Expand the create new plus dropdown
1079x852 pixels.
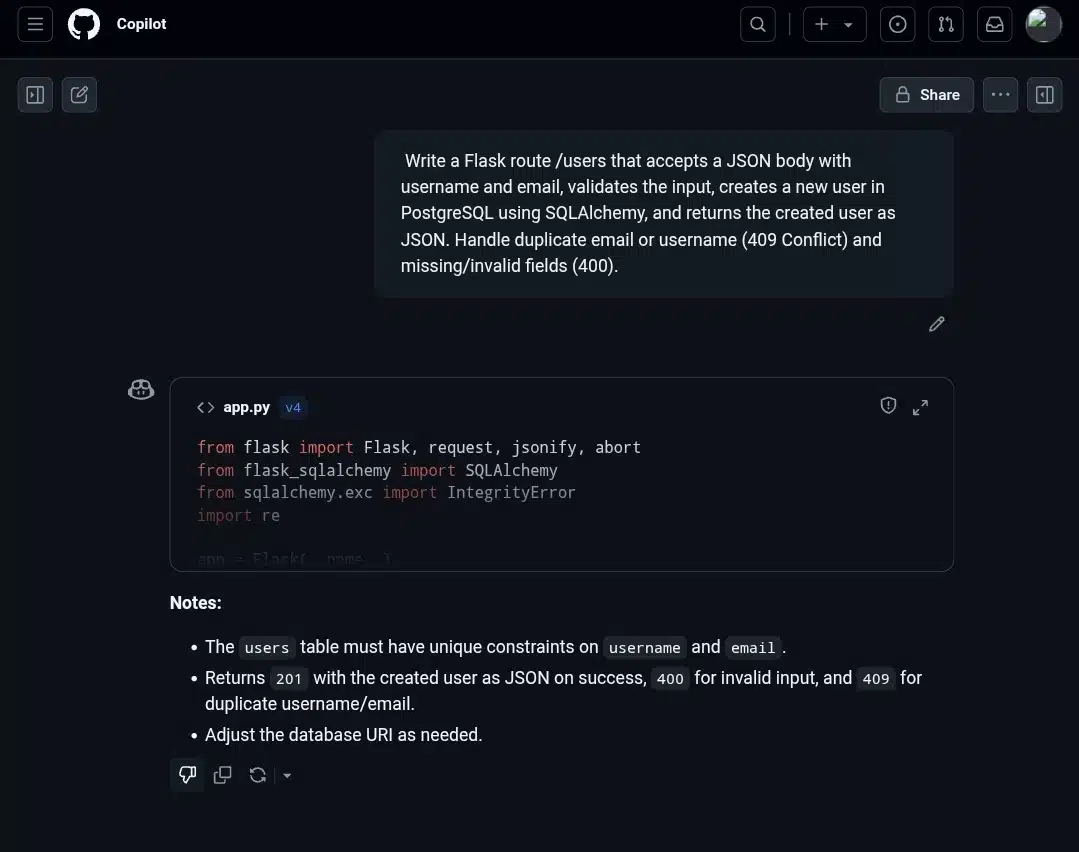pyautogui.click(x=835, y=24)
